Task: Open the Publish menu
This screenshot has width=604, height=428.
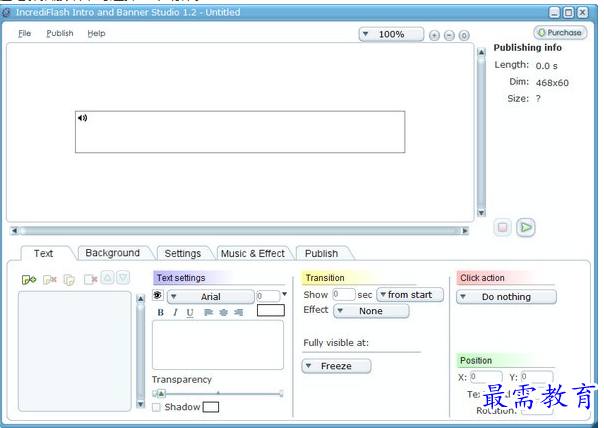Action: point(60,34)
